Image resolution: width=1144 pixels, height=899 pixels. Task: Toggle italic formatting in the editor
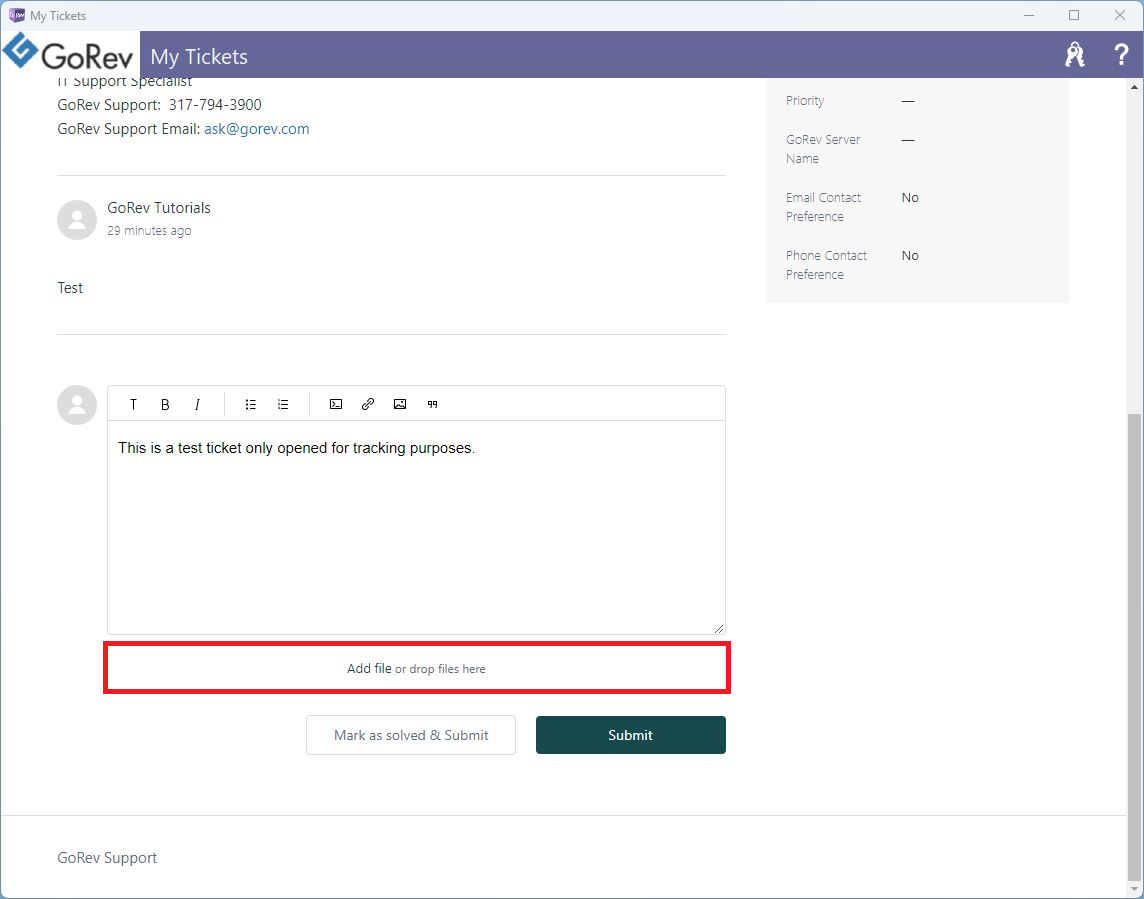click(x=197, y=404)
